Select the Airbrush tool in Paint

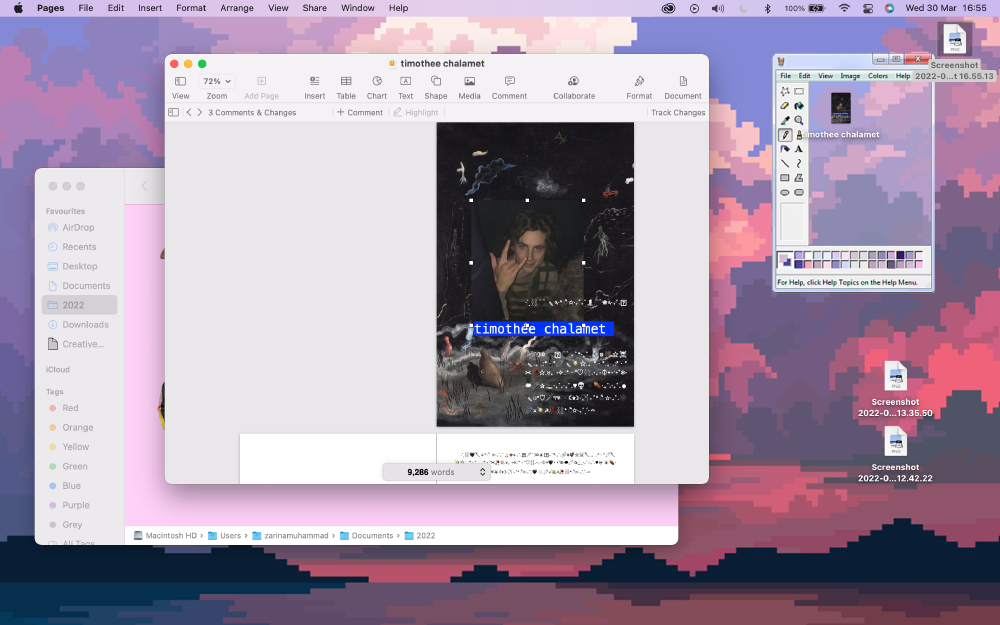click(x=785, y=149)
